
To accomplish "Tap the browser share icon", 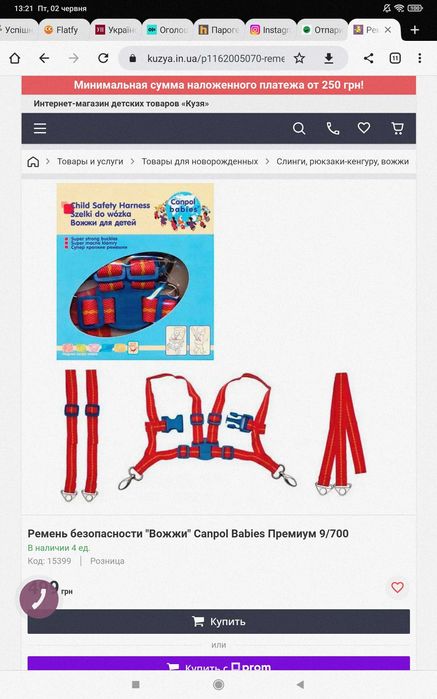I will coord(369,58).
